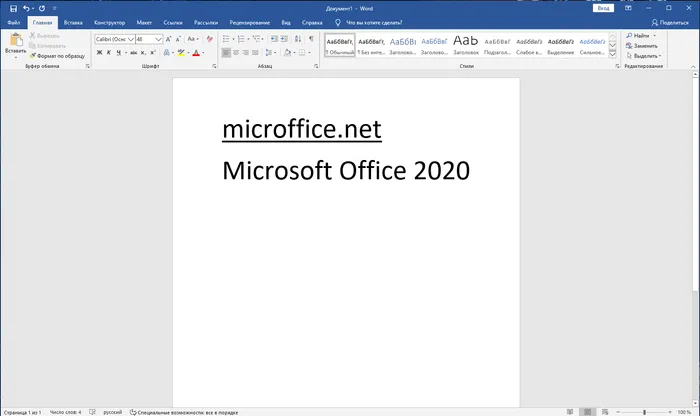Click the Undo arrow icon
Screen dimensions: 700x416
point(26,8)
